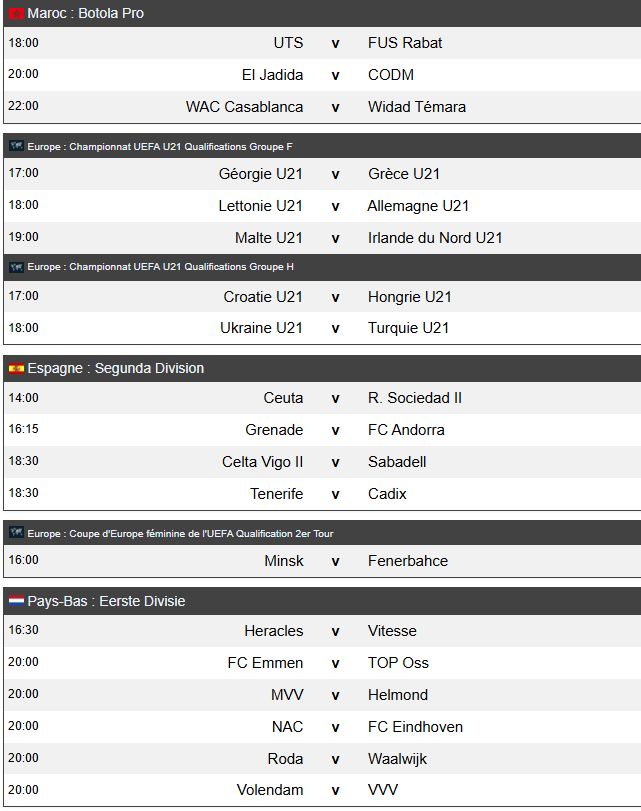641x811 pixels.
Task: Open the Volendam v VVV match
Action: pos(322,790)
